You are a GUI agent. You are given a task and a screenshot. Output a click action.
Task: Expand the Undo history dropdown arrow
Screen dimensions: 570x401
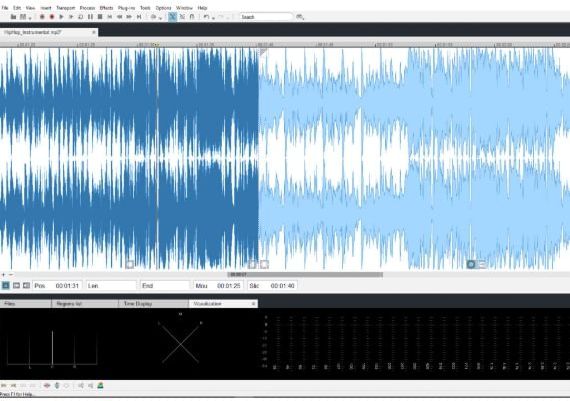(x=213, y=17)
